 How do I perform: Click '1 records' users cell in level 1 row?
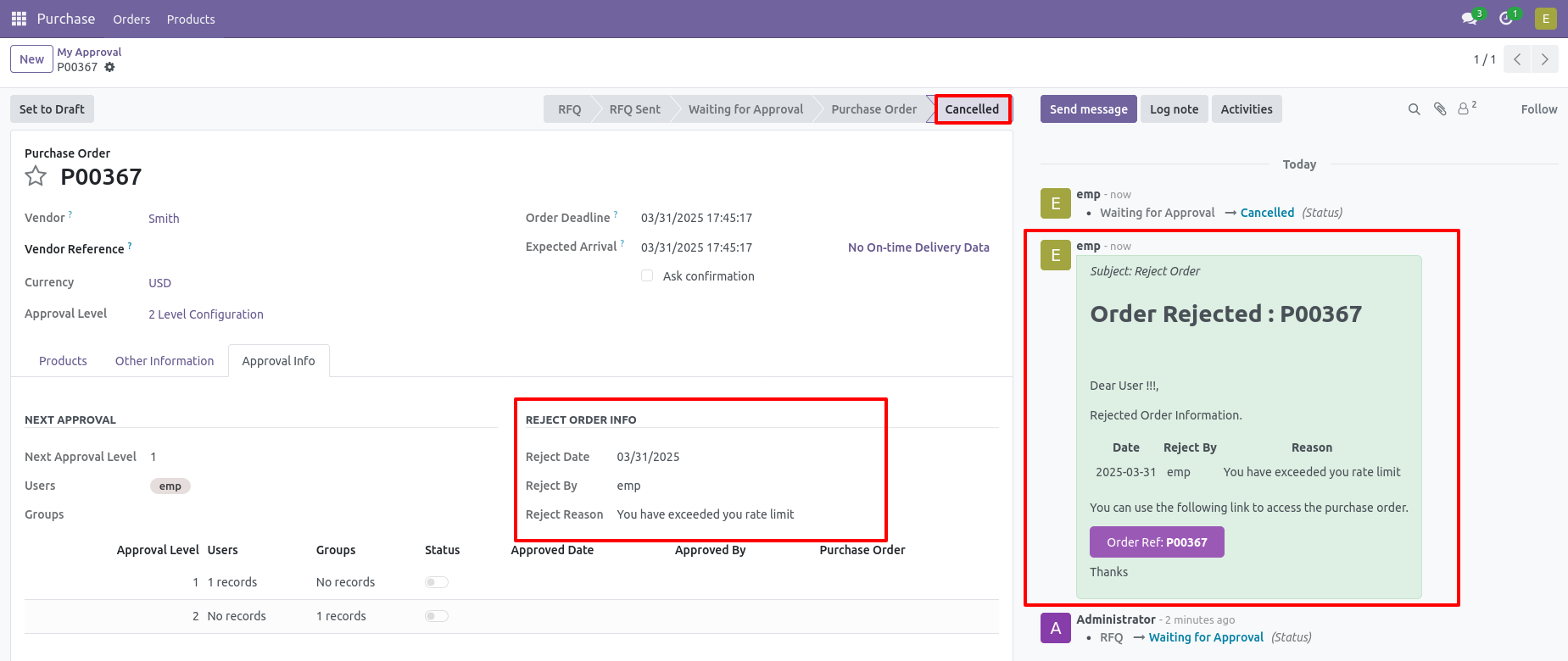(x=232, y=582)
